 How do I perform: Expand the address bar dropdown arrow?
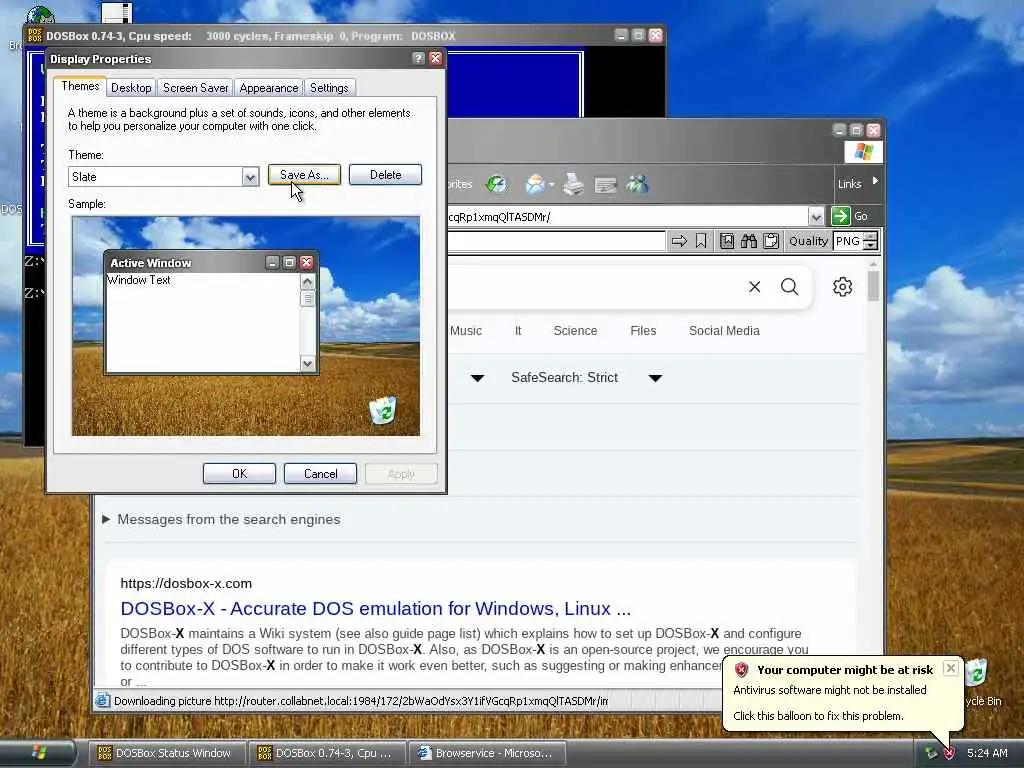[816, 216]
